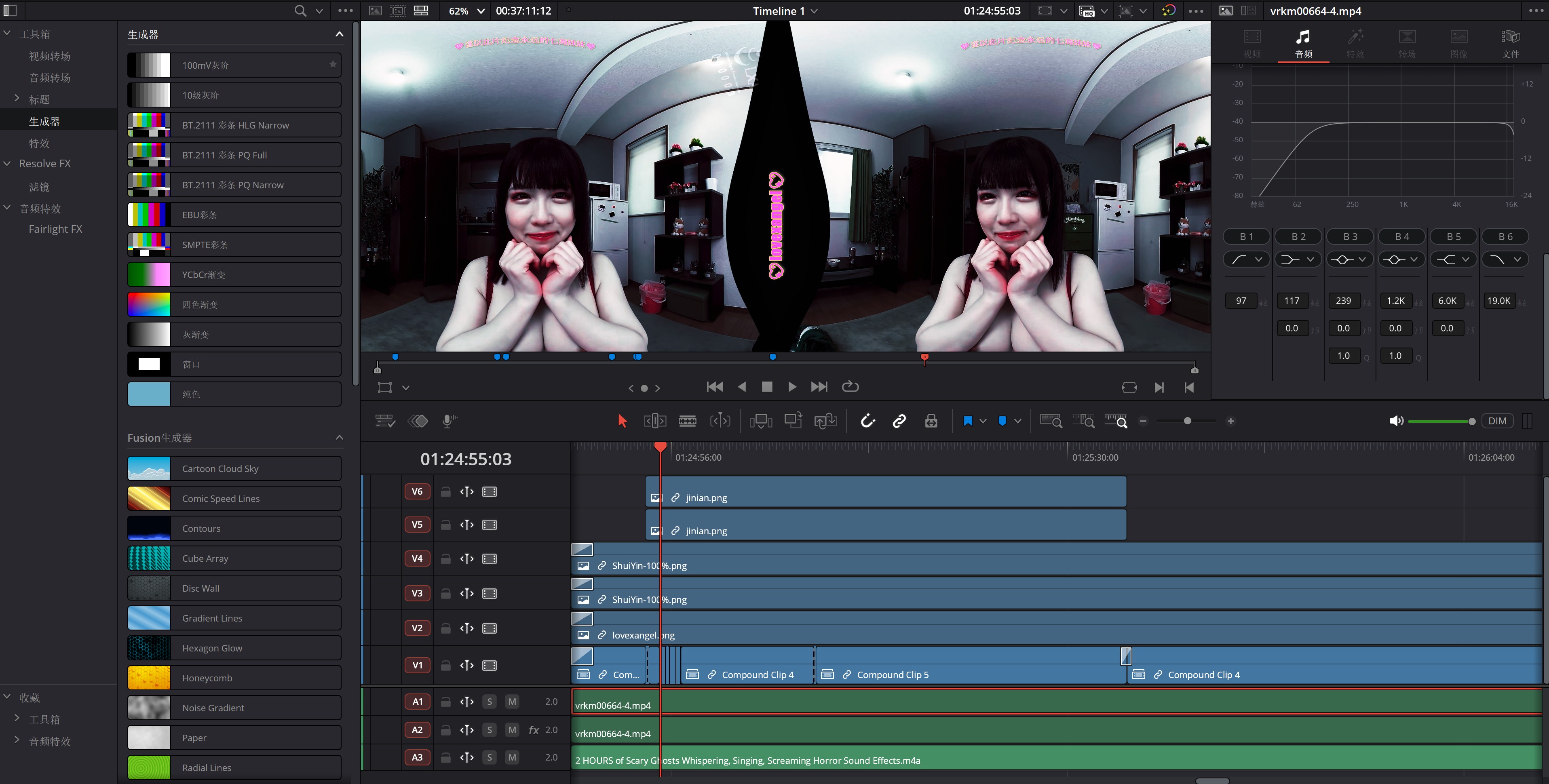The height and width of the screenshot is (784, 1549).
Task: Toggle auto track selector on V3
Action: (466, 593)
